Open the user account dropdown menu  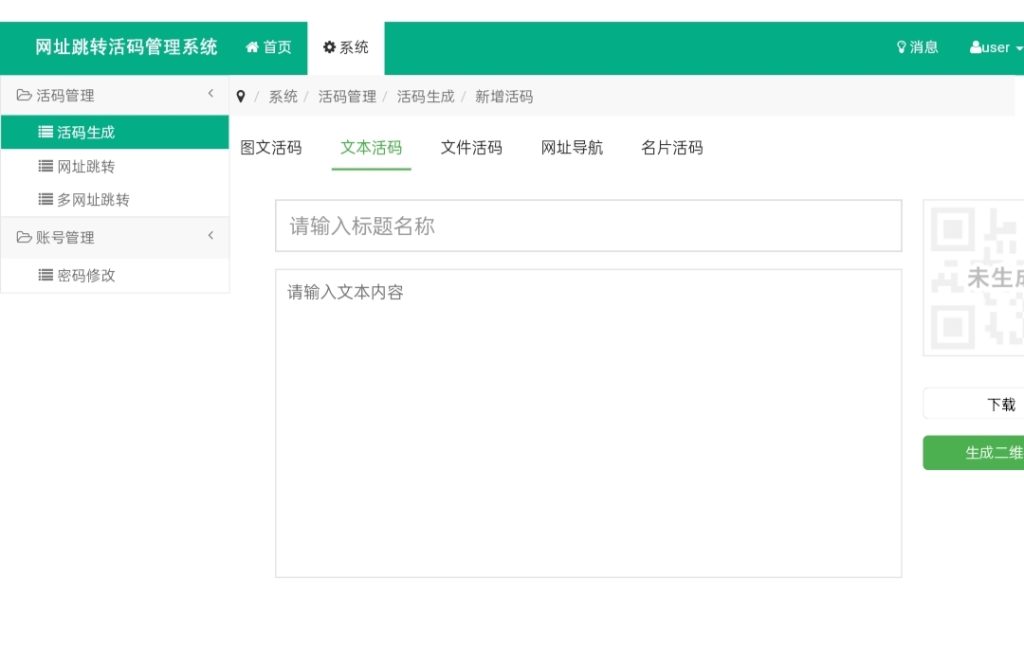(995, 47)
